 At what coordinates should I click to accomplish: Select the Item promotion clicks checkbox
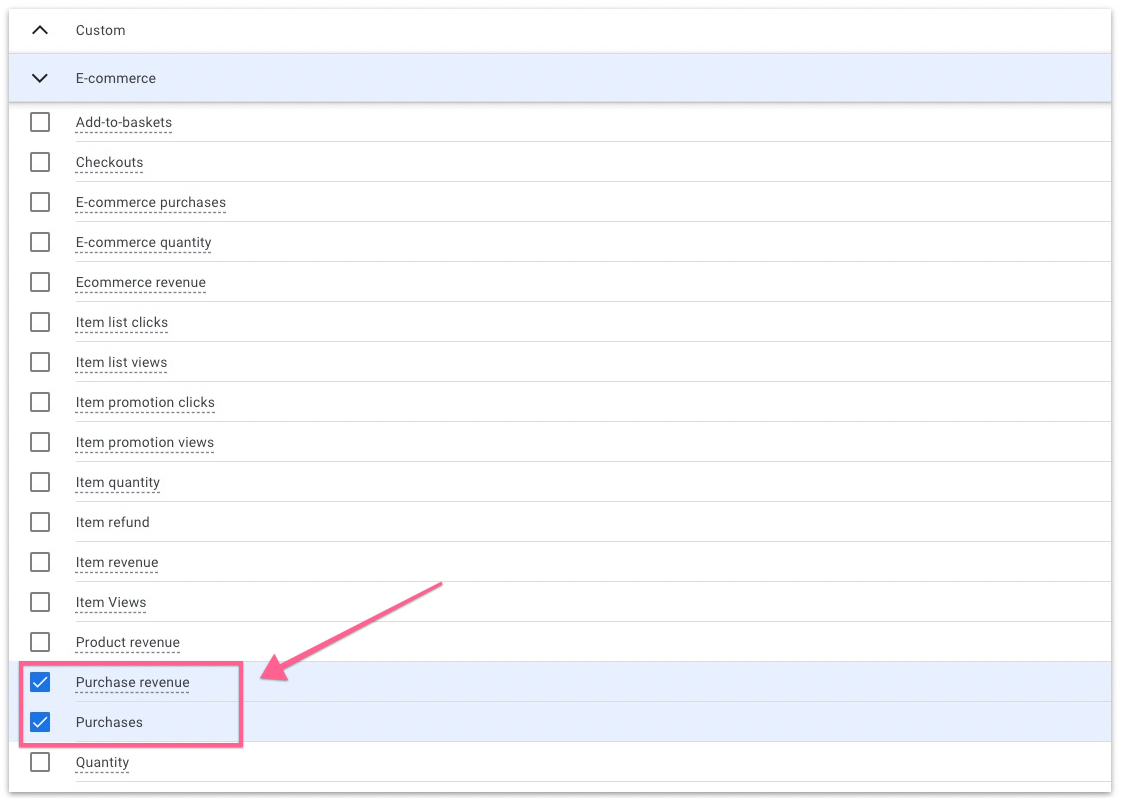pos(40,402)
